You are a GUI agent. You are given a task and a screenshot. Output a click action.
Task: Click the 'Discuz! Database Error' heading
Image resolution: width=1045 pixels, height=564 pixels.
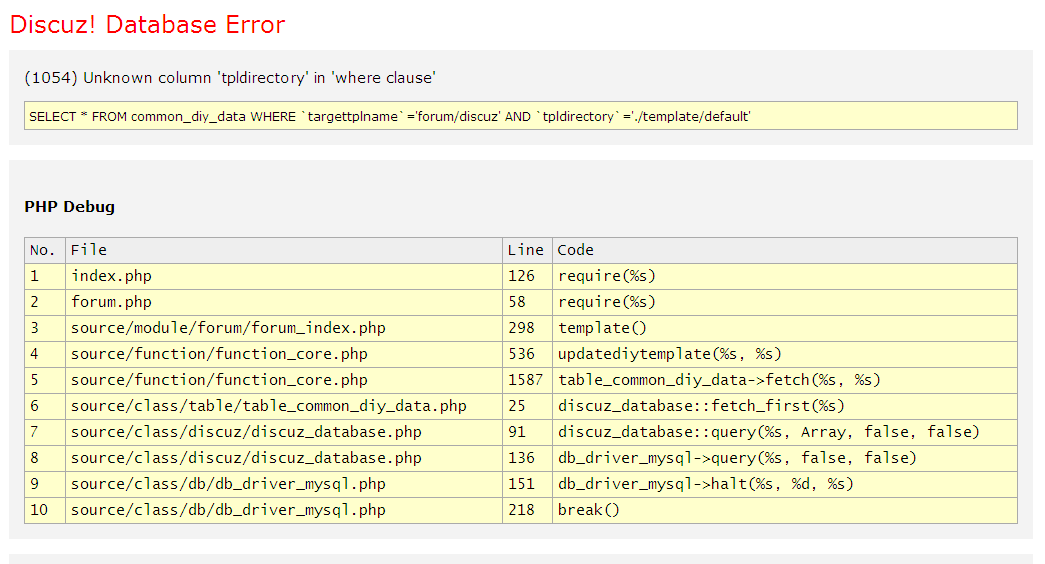(x=147, y=25)
